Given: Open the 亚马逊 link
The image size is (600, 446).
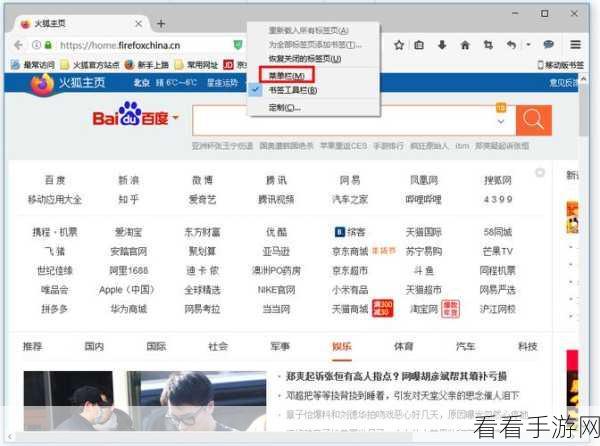Looking at the screenshot, I should point(276,251).
